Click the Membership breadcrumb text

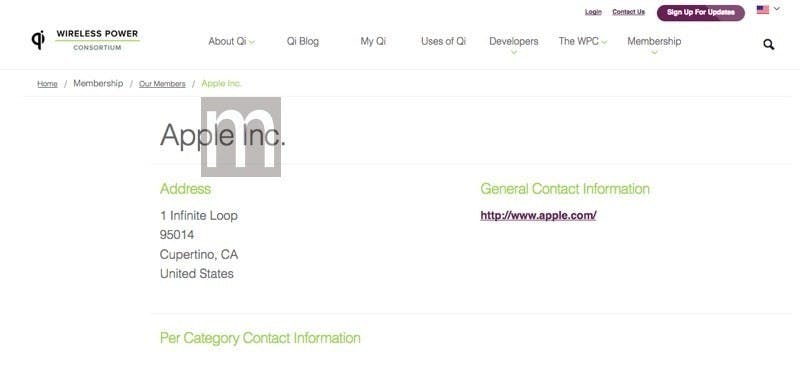tap(98, 83)
